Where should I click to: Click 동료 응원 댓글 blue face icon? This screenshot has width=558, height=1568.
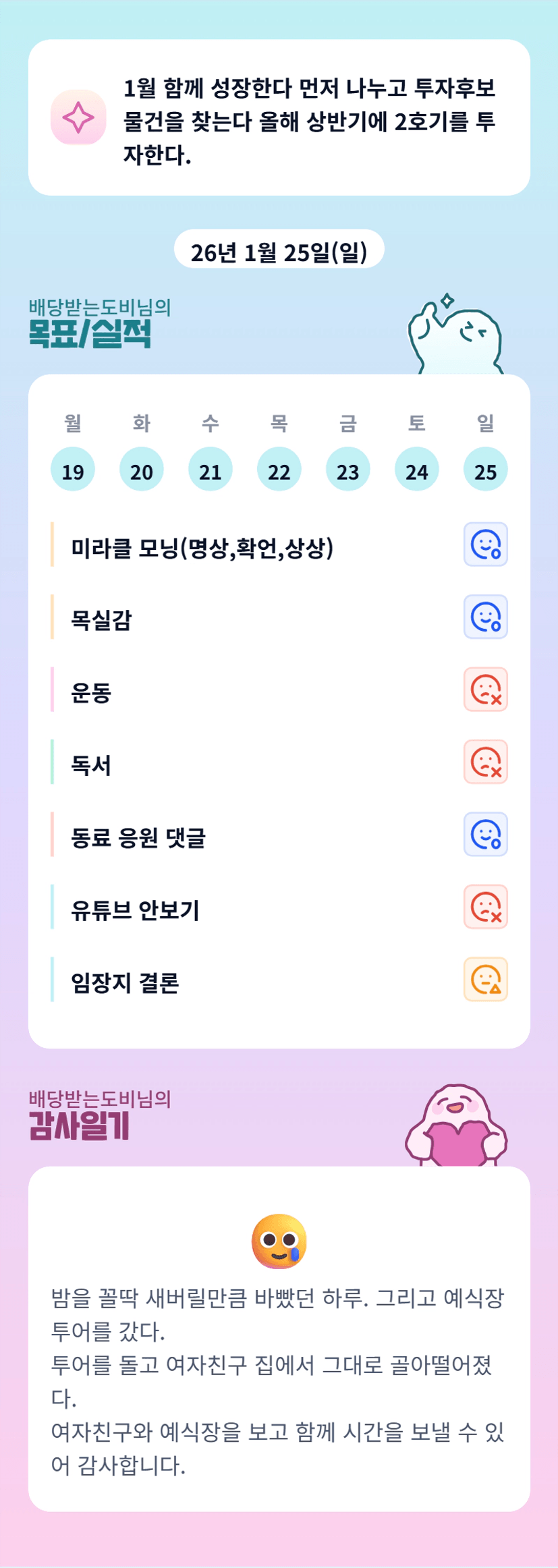click(485, 835)
